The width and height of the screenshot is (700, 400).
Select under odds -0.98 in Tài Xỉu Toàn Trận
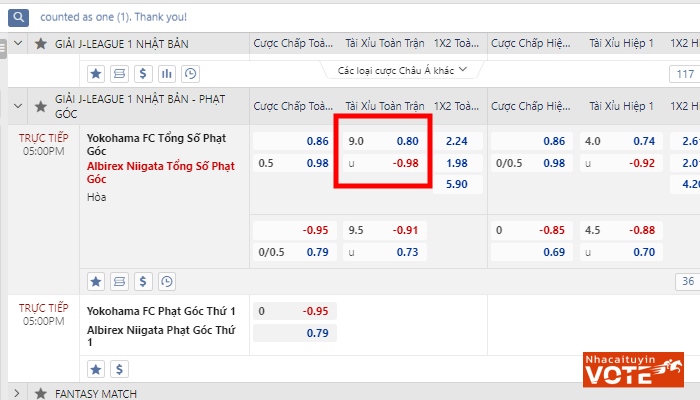coord(384,163)
